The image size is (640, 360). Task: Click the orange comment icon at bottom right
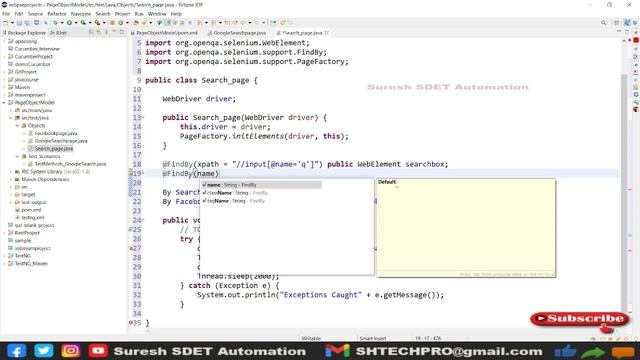tap(622, 352)
